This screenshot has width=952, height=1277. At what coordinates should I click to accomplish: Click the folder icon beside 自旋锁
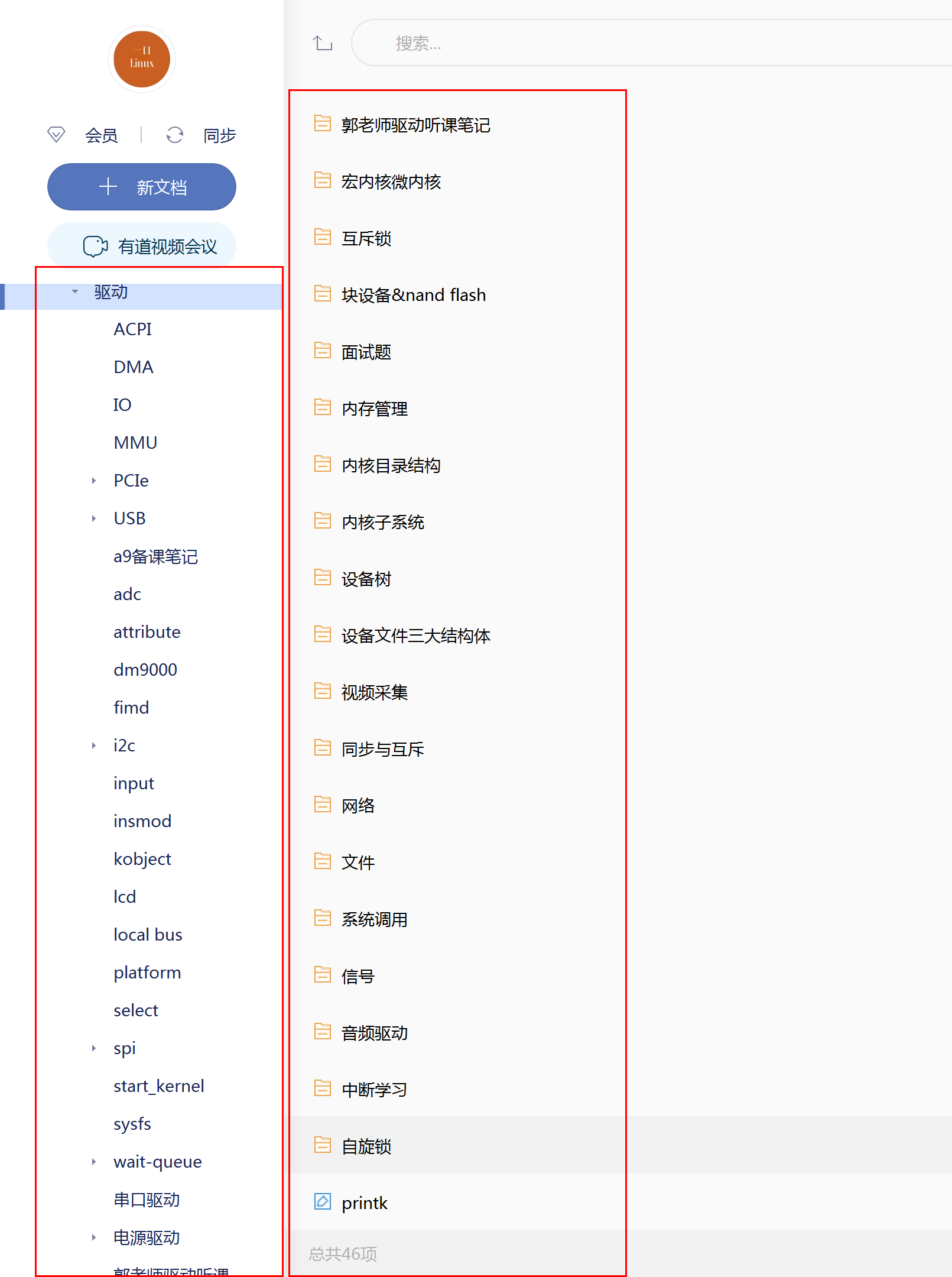323,1145
